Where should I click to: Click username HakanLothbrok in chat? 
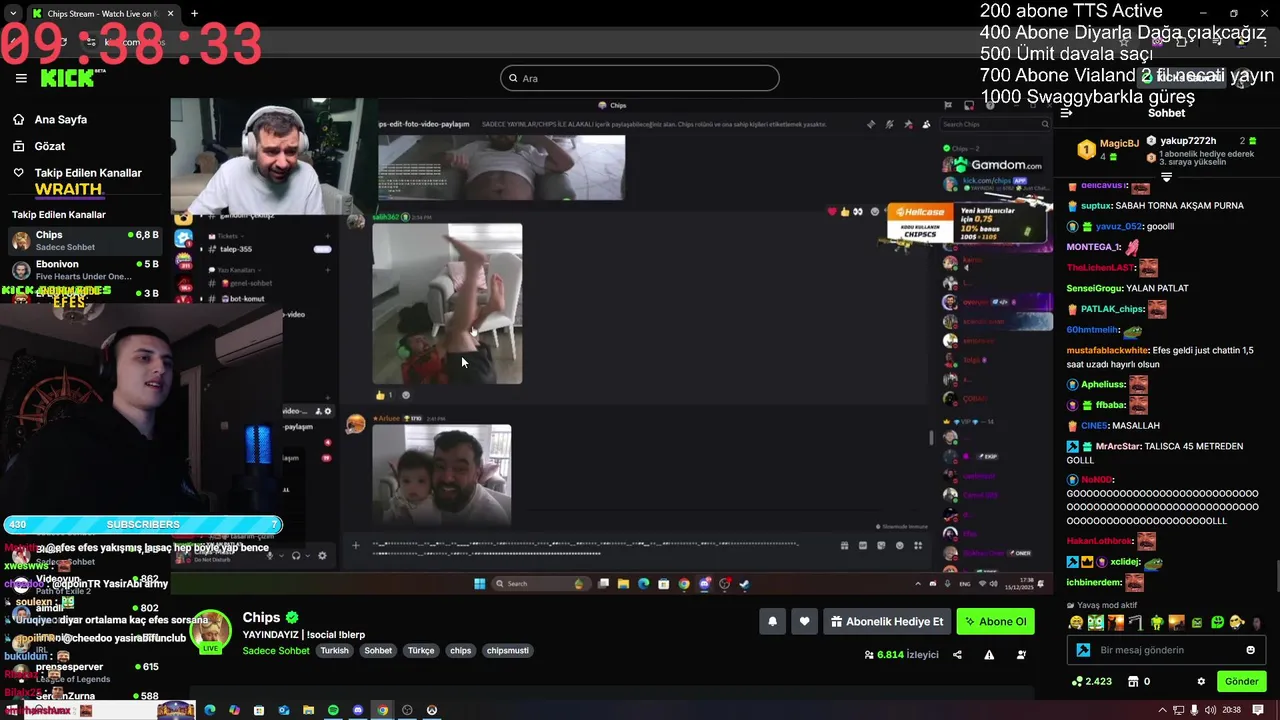click(x=1099, y=541)
